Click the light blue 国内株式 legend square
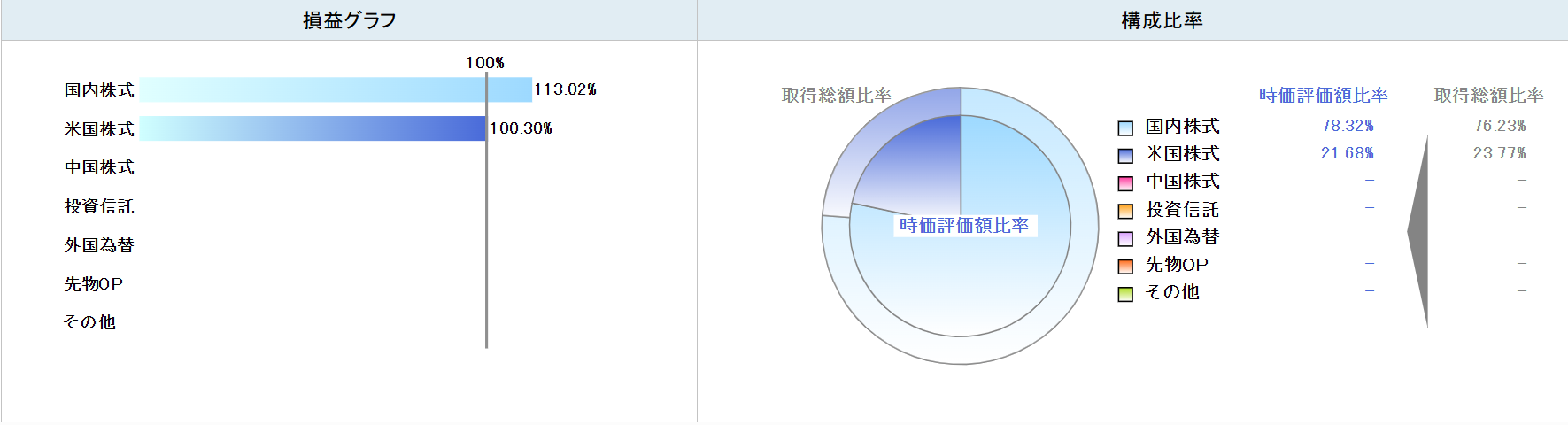Image resolution: width=1568 pixels, height=425 pixels. pos(1125,128)
